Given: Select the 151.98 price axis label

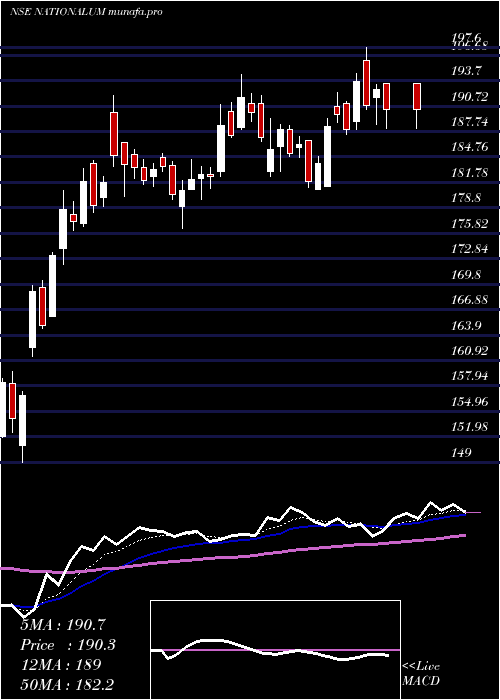Looking at the screenshot, I should pyautogui.click(x=470, y=427).
